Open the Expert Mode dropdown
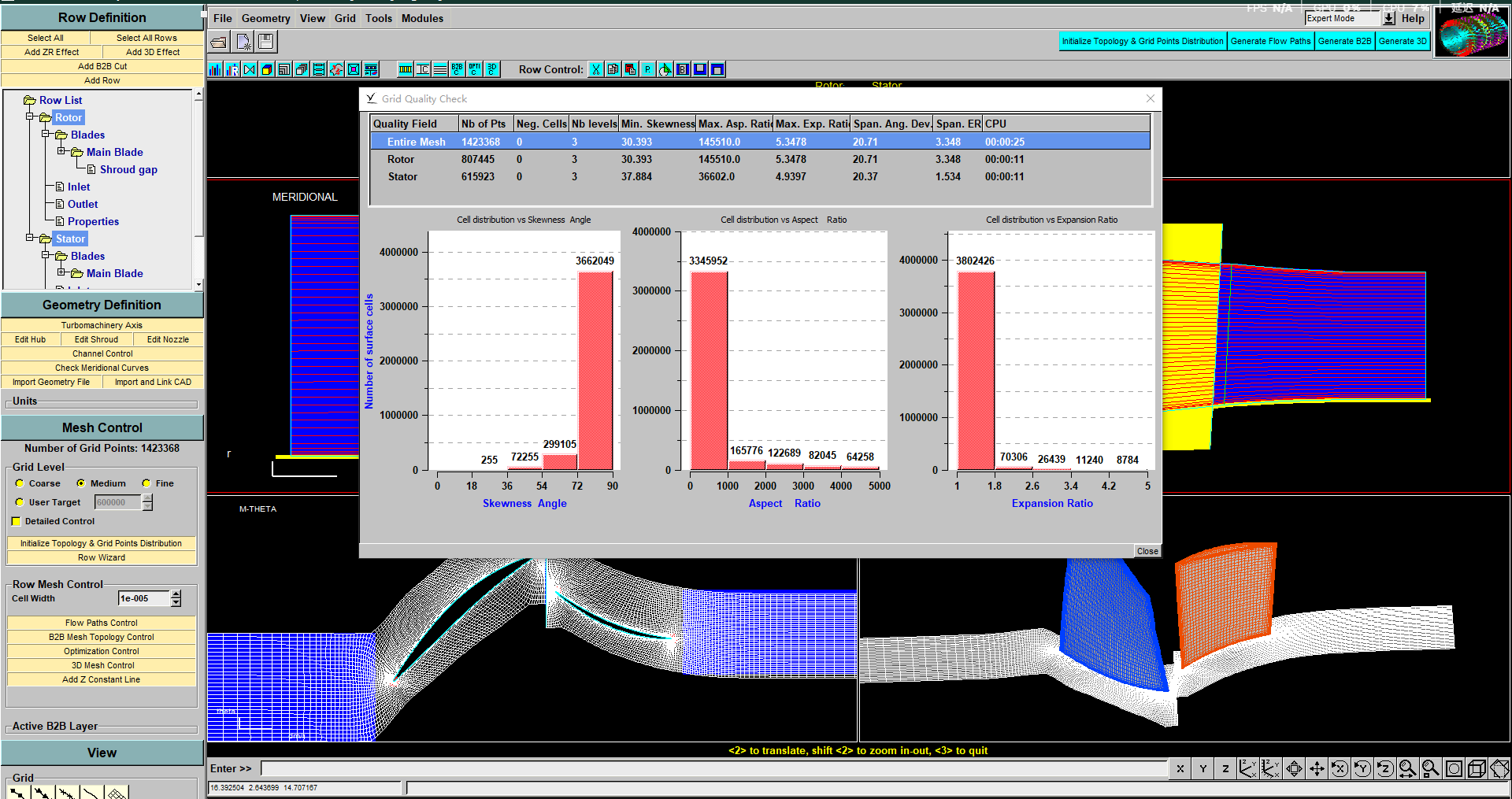Viewport: 1512px width, 799px height. click(x=1389, y=18)
